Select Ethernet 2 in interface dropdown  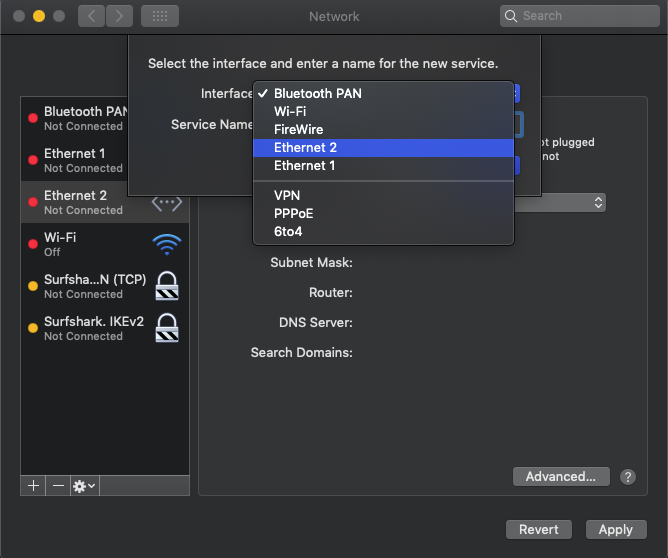[305, 148]
